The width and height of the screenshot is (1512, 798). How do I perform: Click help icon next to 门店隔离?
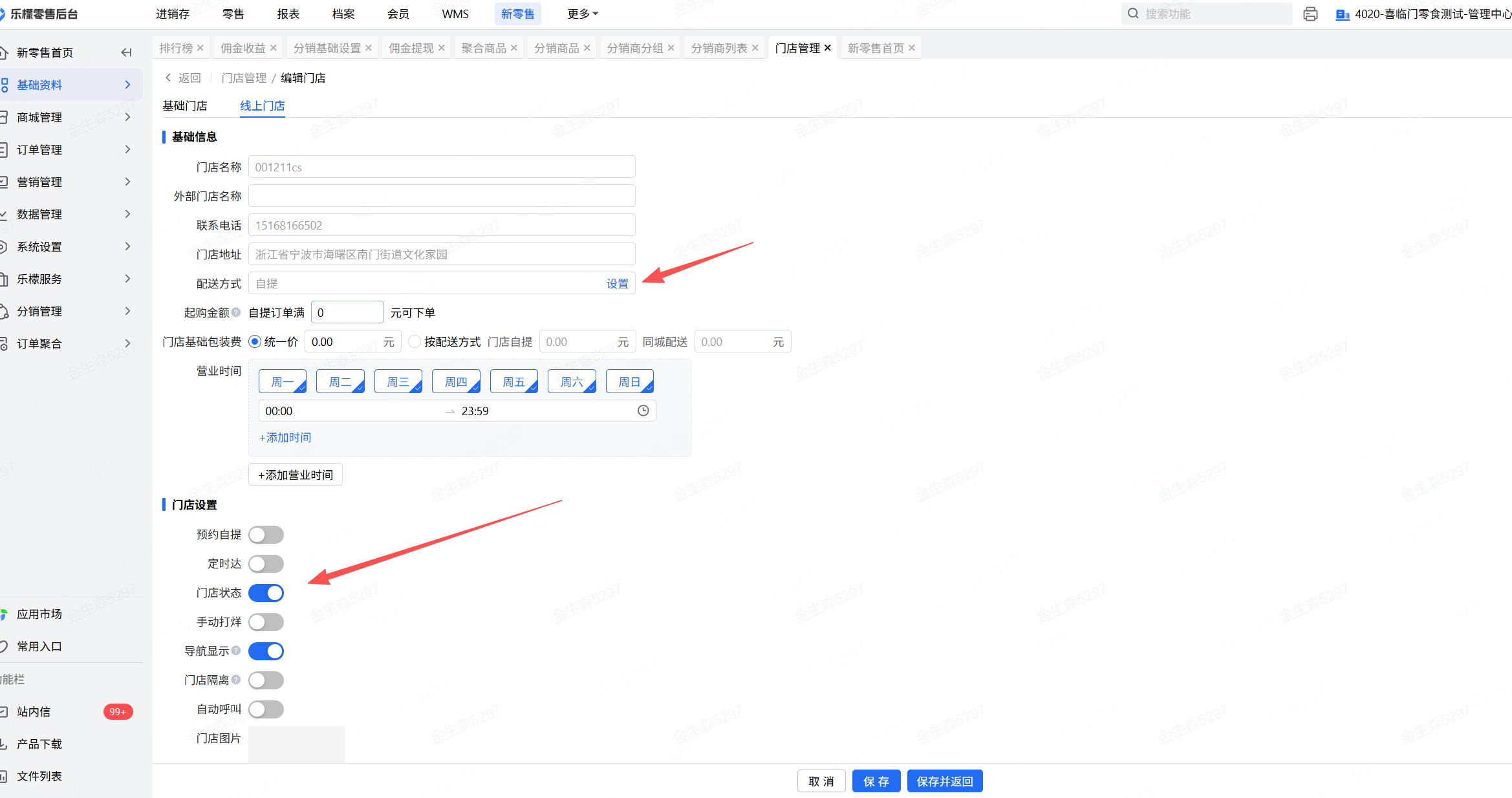pos(236,680)
